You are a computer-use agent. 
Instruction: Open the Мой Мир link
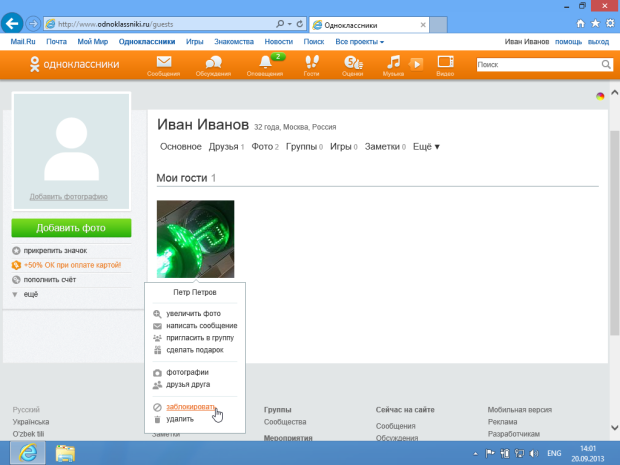(x=93, y=42)
